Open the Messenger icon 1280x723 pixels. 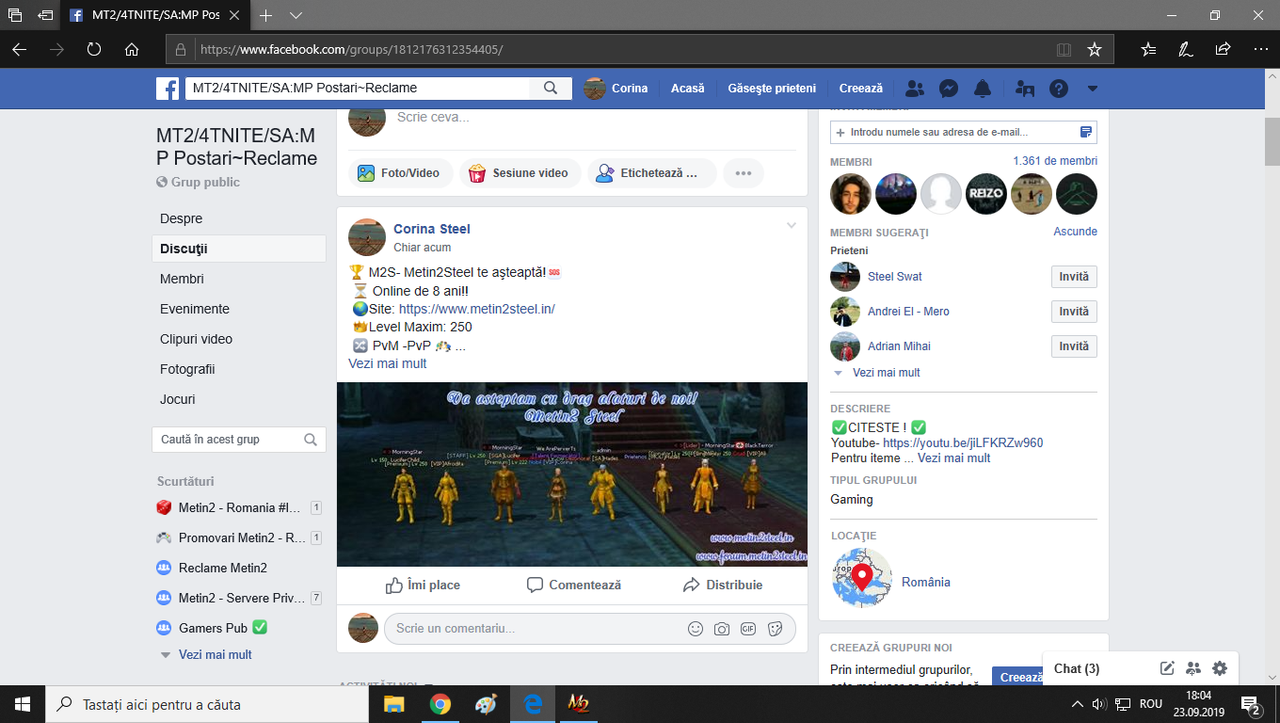[x=949, y=88]
